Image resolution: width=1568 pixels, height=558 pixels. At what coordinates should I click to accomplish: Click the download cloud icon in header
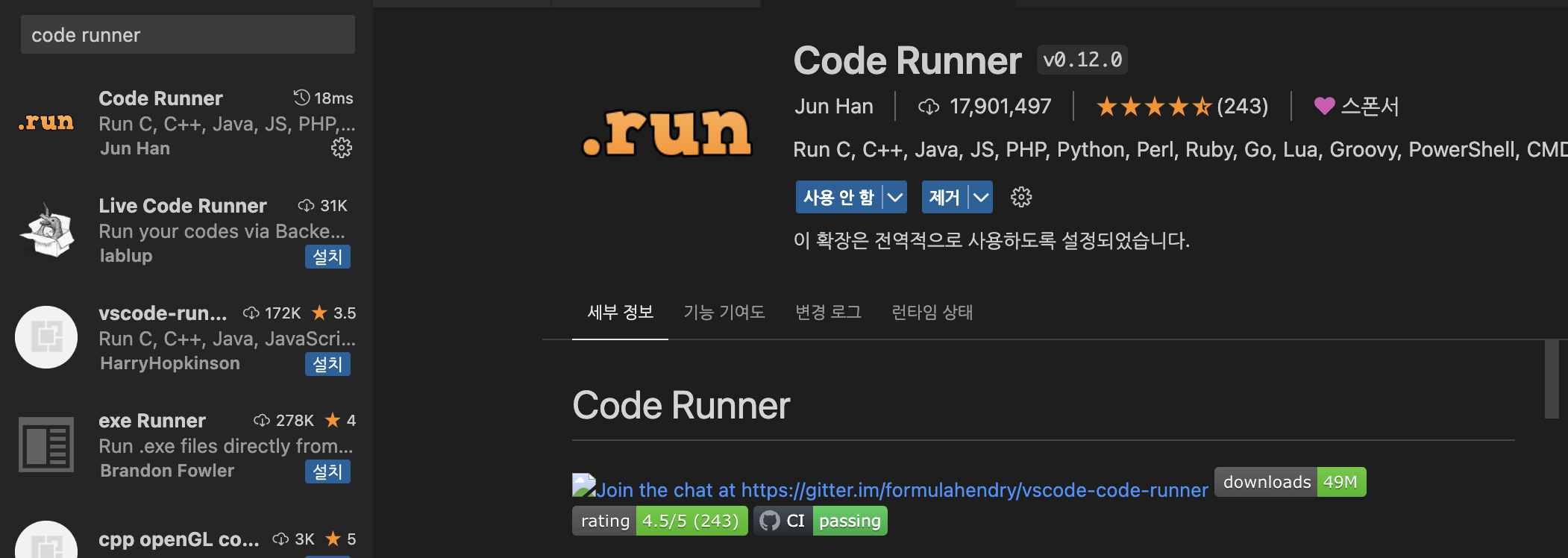929,107
